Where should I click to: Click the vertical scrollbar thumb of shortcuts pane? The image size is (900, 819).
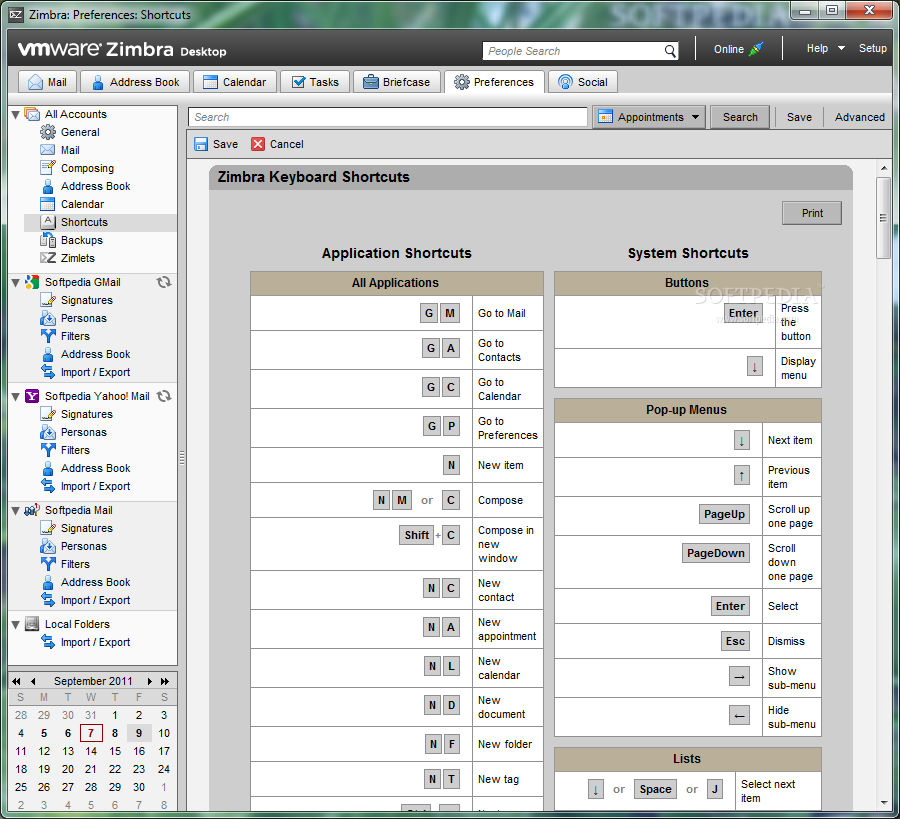883,218
